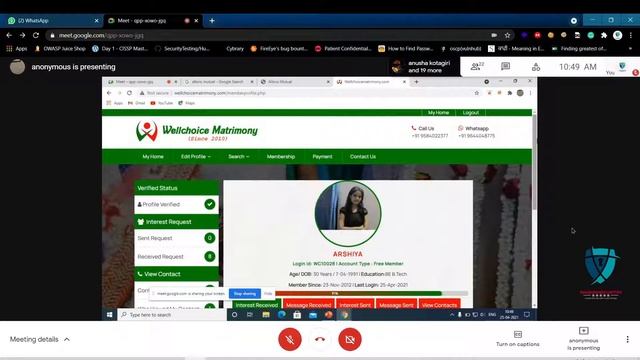Open Contact Us menu item
Viewport: 640px width, 360px height.
363,157
